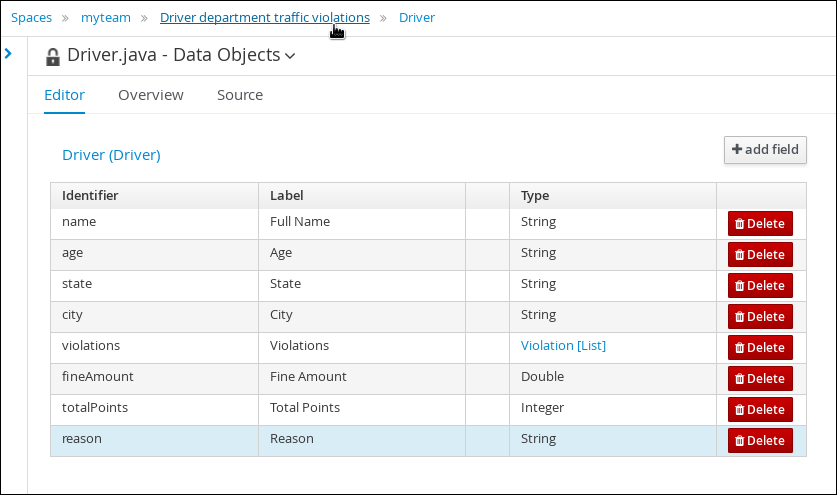Image resolution: width=837 pixels, height=495 pixels.
Task: Open Driver department traffic violations breadcrumb
Action: click(265, 18)
